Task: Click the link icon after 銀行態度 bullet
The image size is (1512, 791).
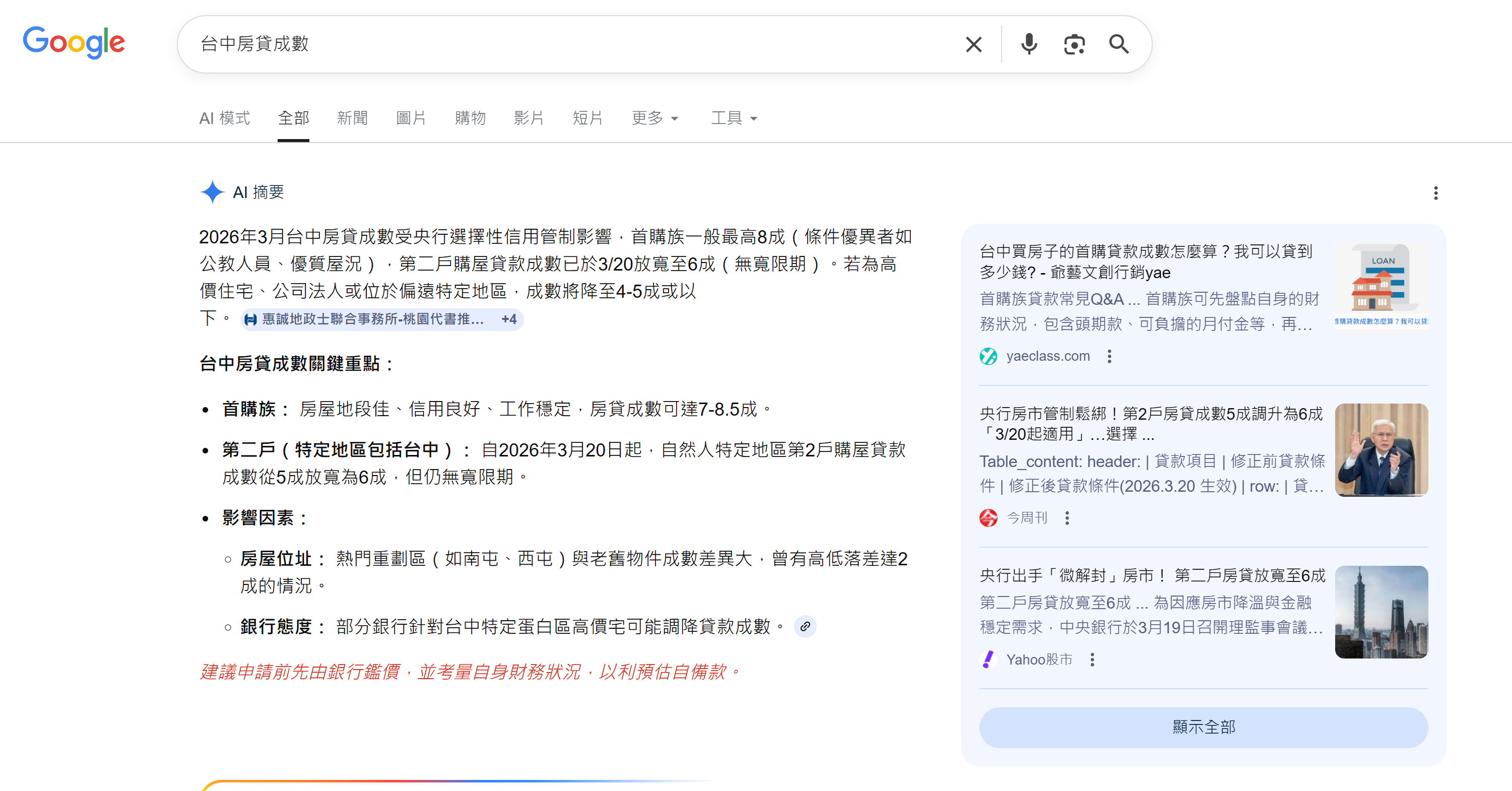Action: pyautogui.click(x=805, y=626)
